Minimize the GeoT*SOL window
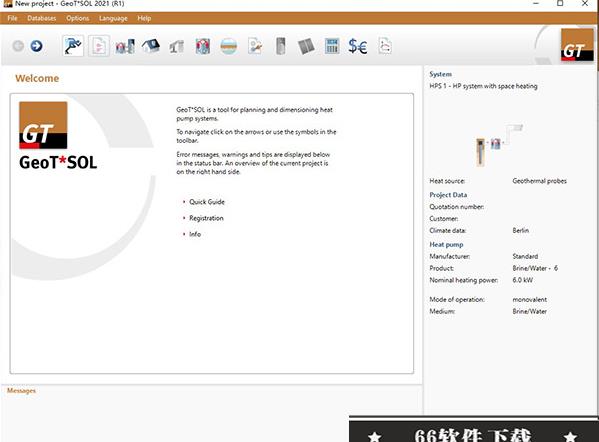 [536, 3]
